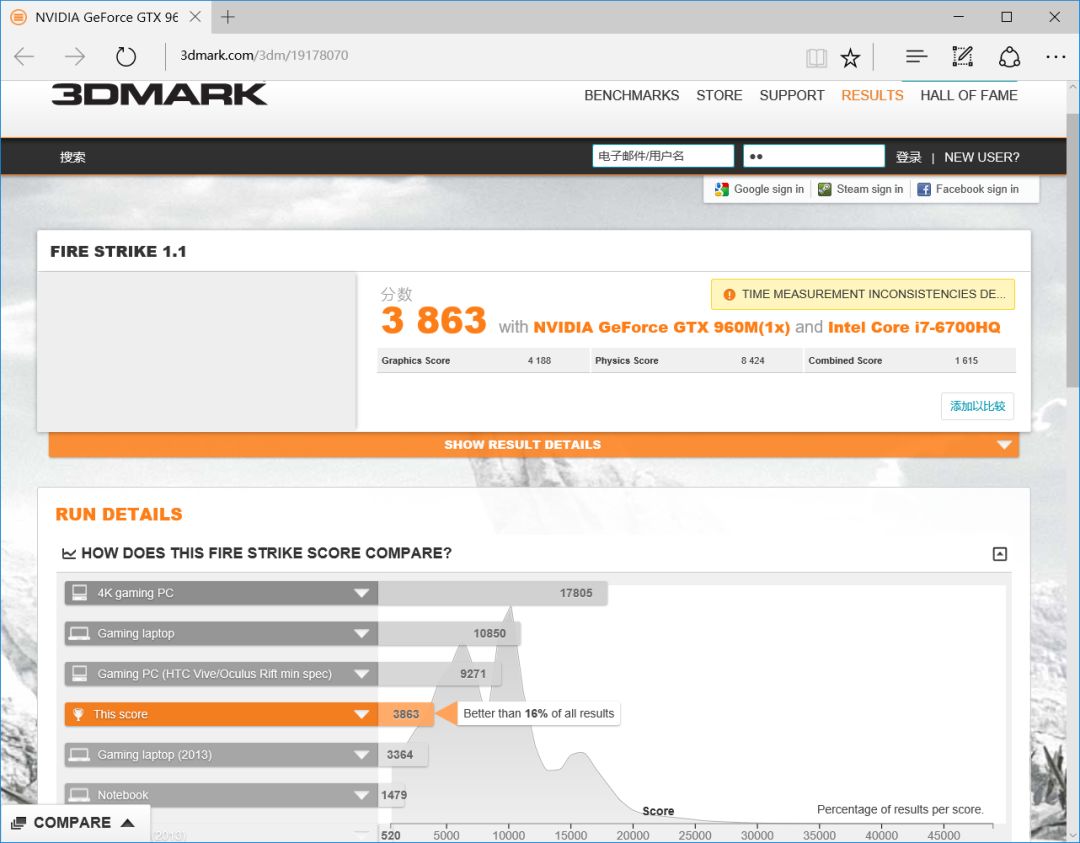Image resolution: width=1080 pixels, height=843 pixels.
Task: Click the email/username input field
Action: click(663, 156)
